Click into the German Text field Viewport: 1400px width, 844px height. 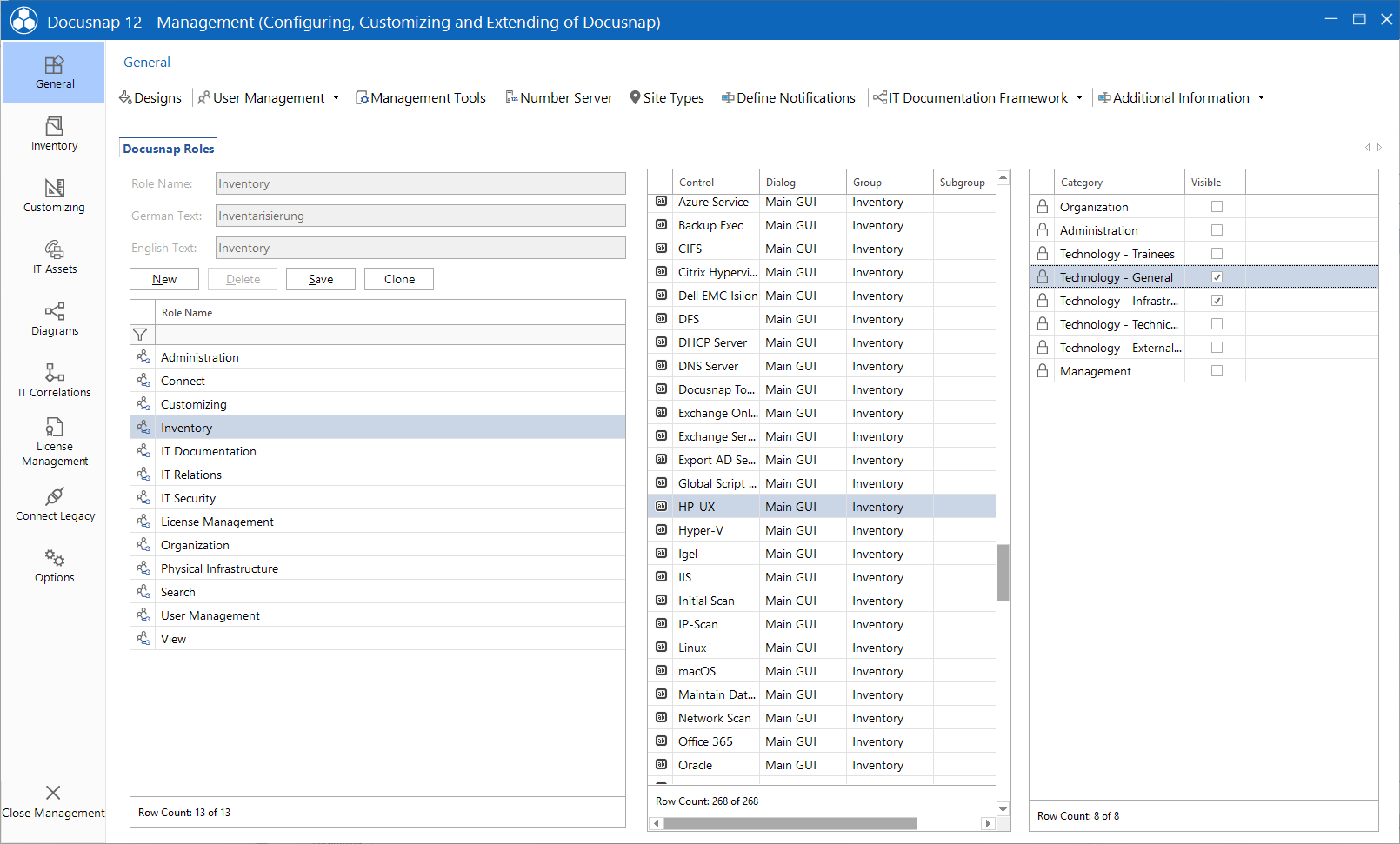tap(421, 216)
